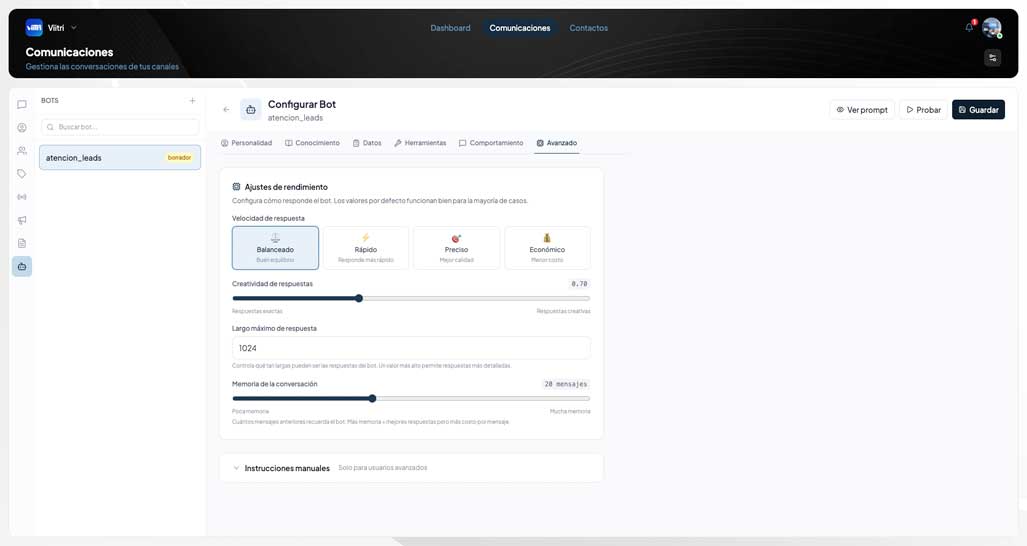
Task: Select the Rápido response speed option
Action: click(x=365, y=247)
